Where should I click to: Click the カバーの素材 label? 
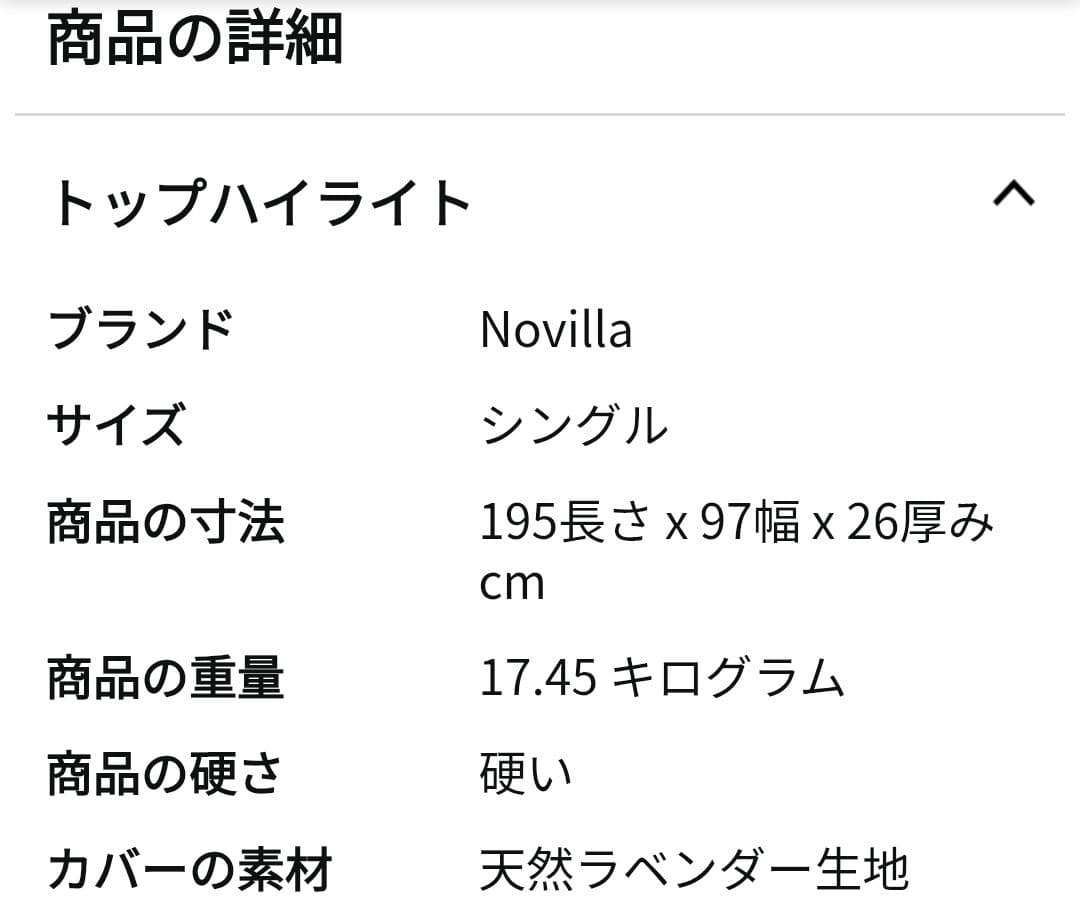tap(190, 870)
